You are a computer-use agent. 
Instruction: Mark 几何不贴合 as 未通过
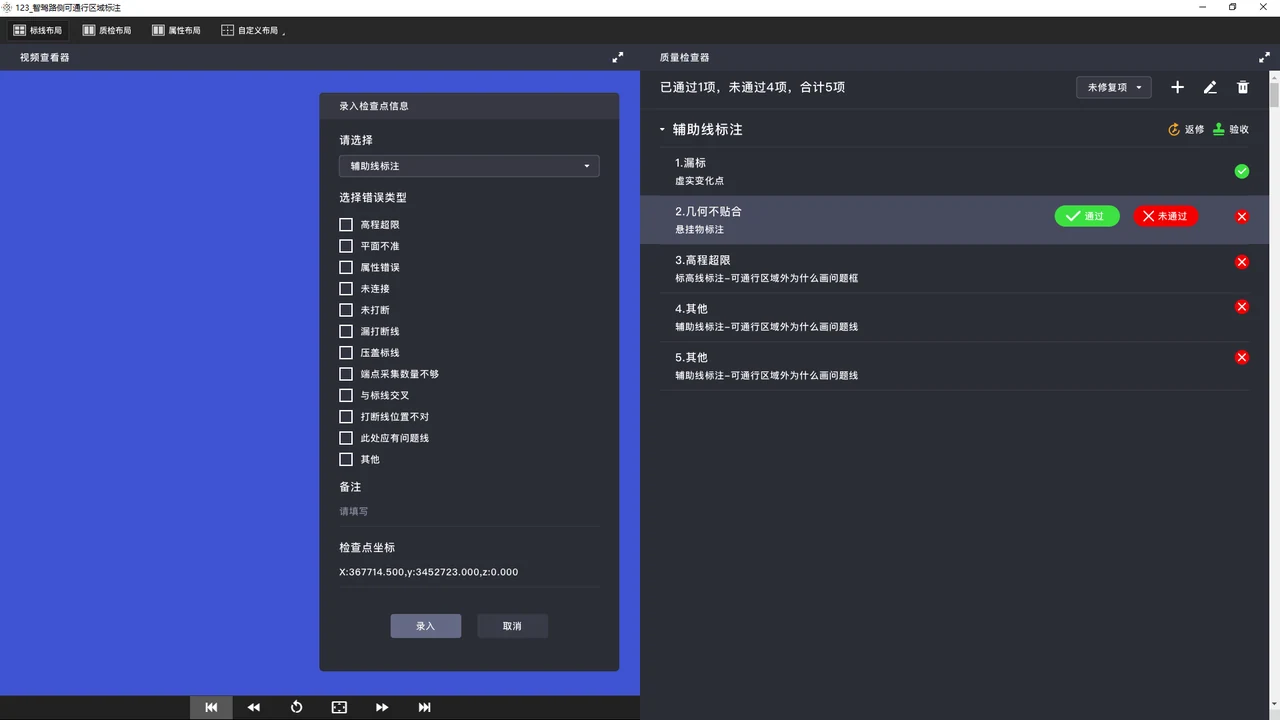click(x=1166, y=216)
